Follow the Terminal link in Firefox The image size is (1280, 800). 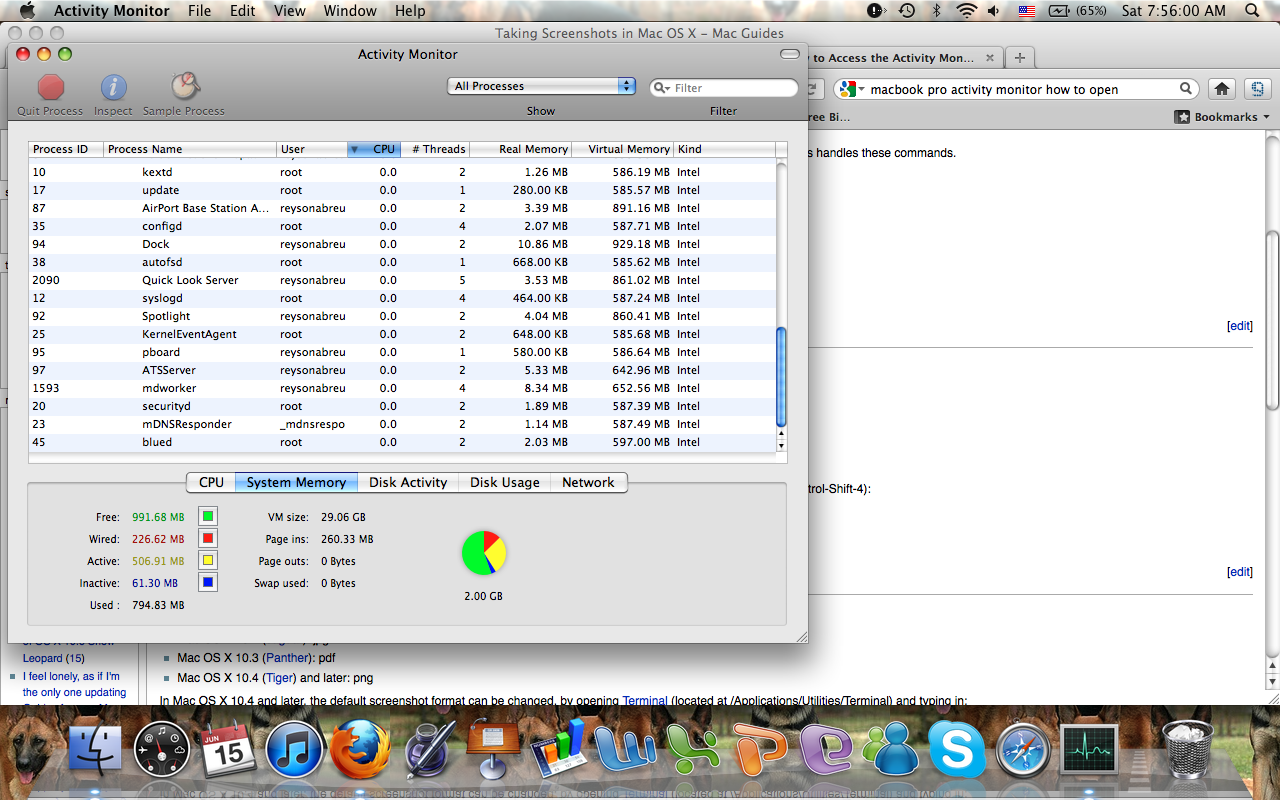[x=644, y=701]
